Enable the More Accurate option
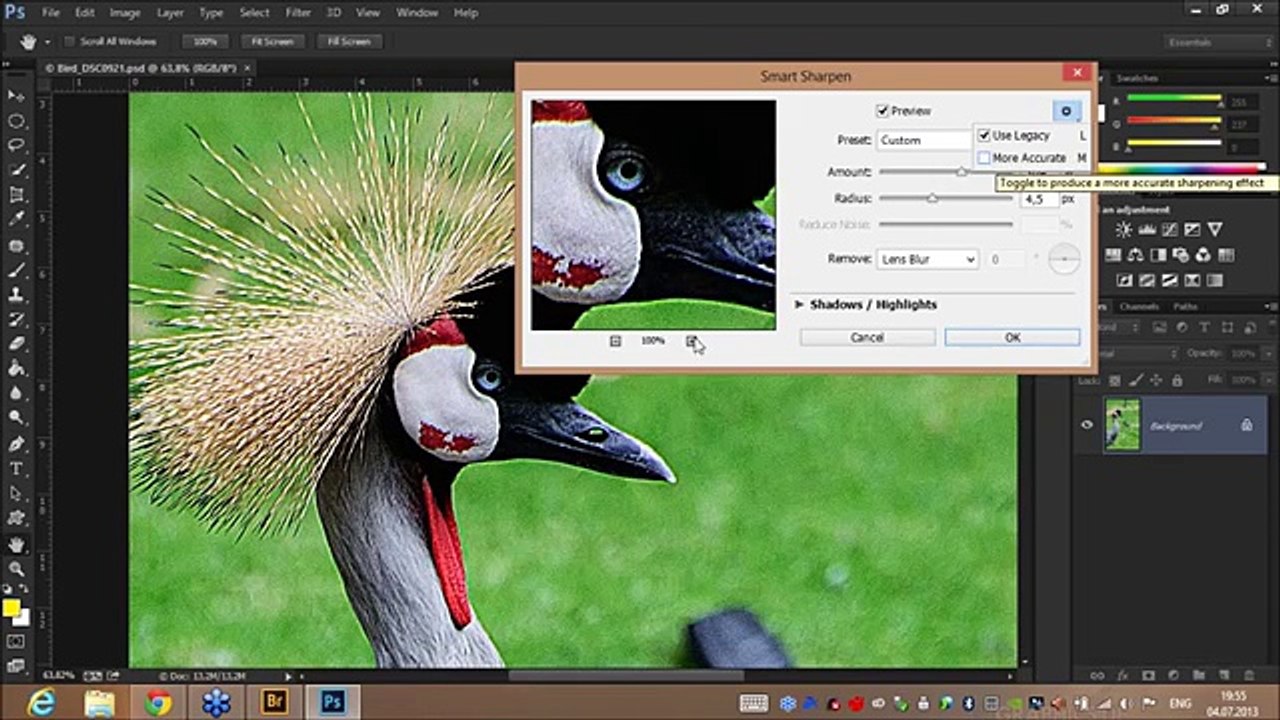Viewport: 1280px width, 720px height. (984, 158)
